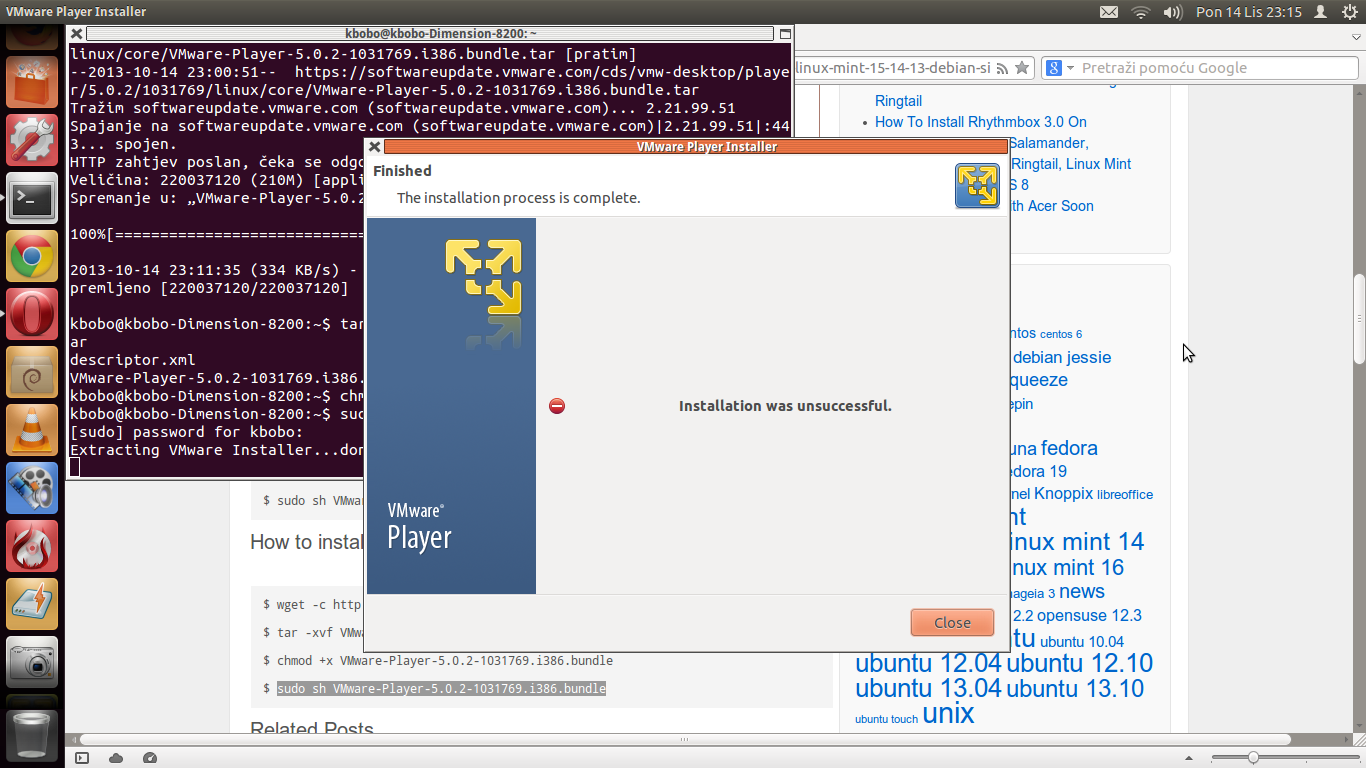1366x768 pixels.
Task: Open the user accounts indicator
Action: [1321, 12]
